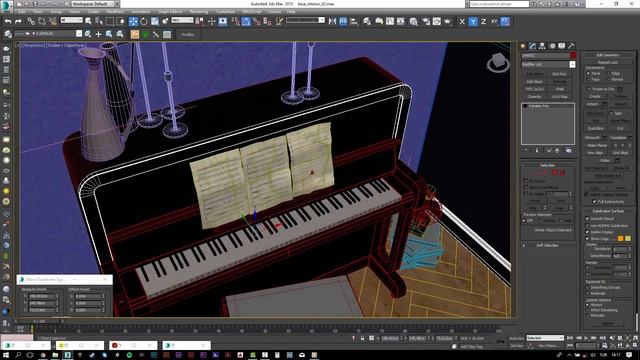This screenshot has width=640, height=360.
Task: Open the selection filter dropdown
Action: pyautogui.click(x=71, y=20)
